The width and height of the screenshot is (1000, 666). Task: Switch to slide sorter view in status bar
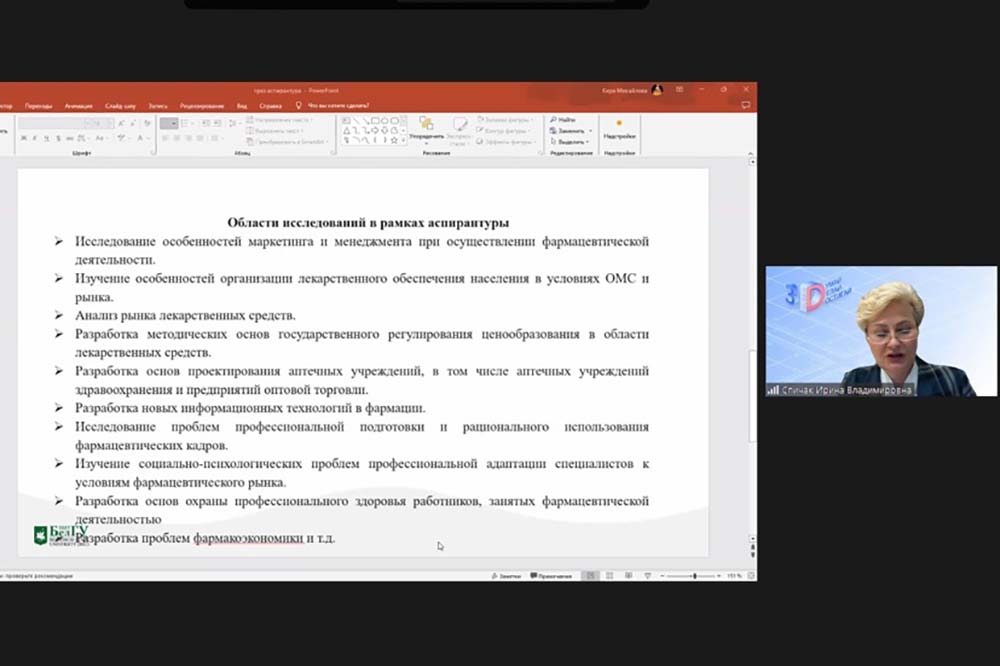[x=607, y=576]
